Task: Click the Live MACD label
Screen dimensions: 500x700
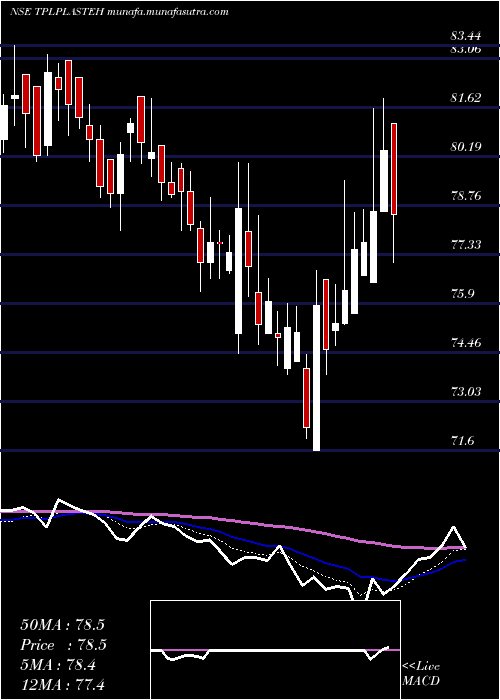Action: pyautogui.click(x=421, y=674)
